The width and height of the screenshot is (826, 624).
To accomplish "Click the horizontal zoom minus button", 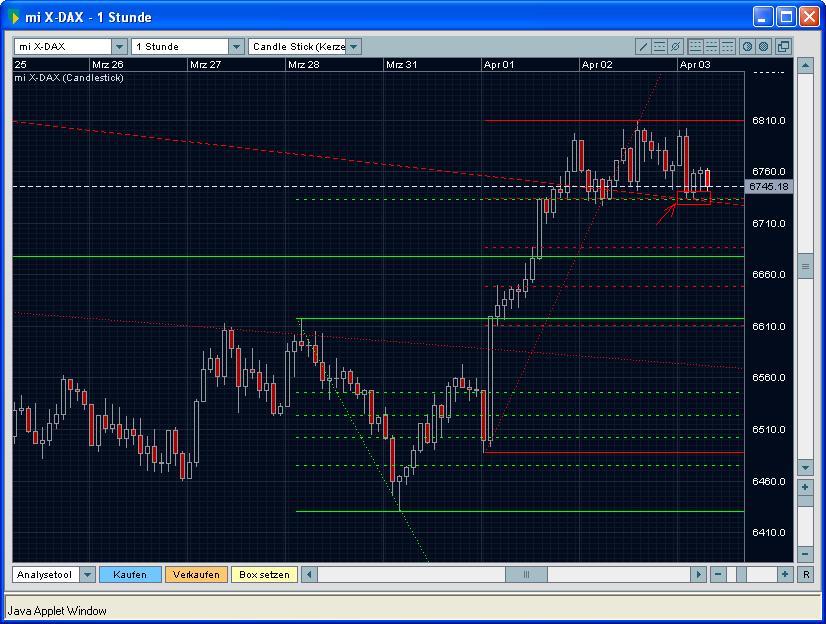I will point(718,575).
